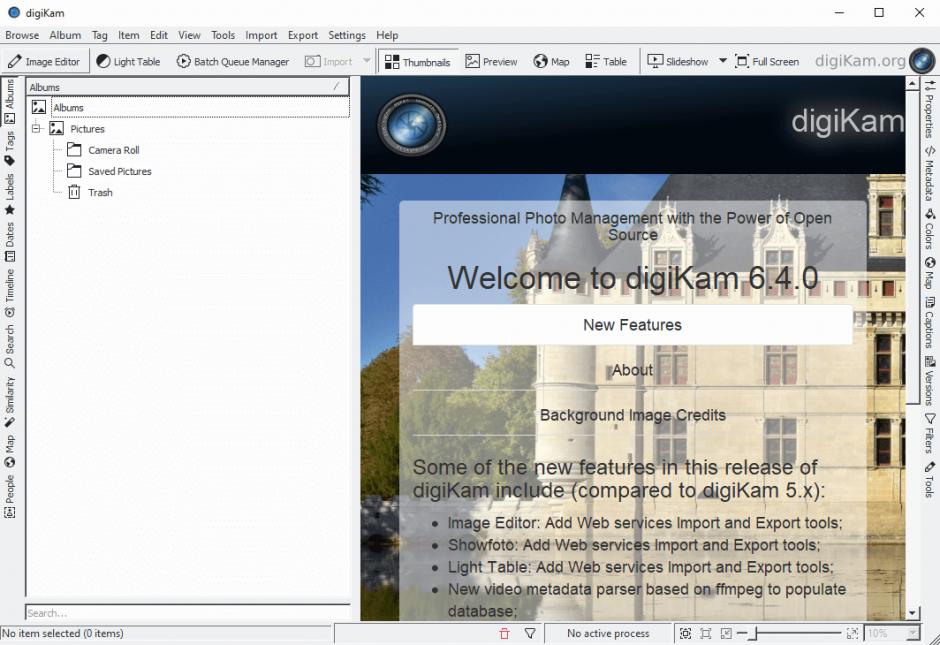Open the zoom percentage combo box
Image resolution: width=940 pixels, height=645 pixels.
click(892, 633)
